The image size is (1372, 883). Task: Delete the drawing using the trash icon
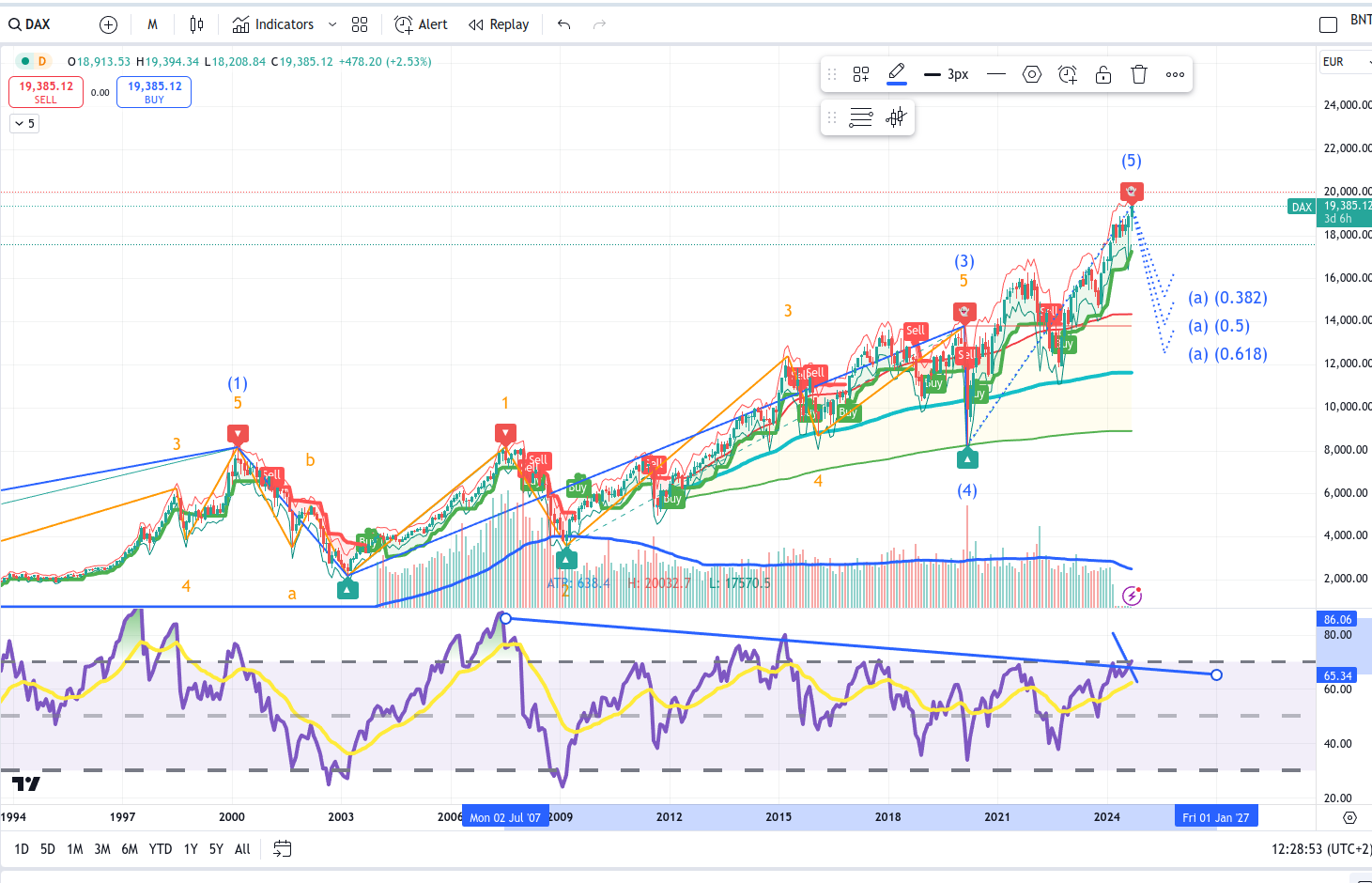1138,74
